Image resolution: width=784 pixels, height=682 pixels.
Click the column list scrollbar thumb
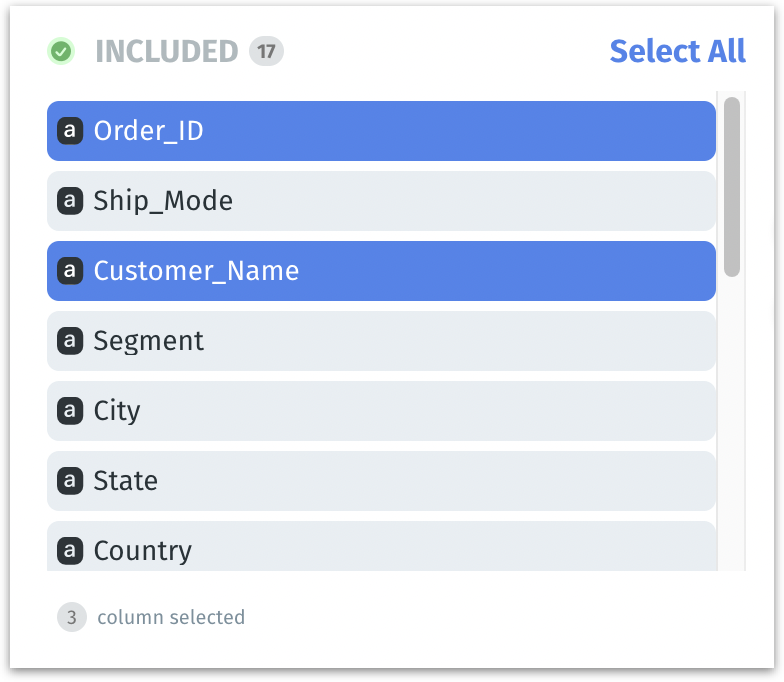(x=732, y=186)
